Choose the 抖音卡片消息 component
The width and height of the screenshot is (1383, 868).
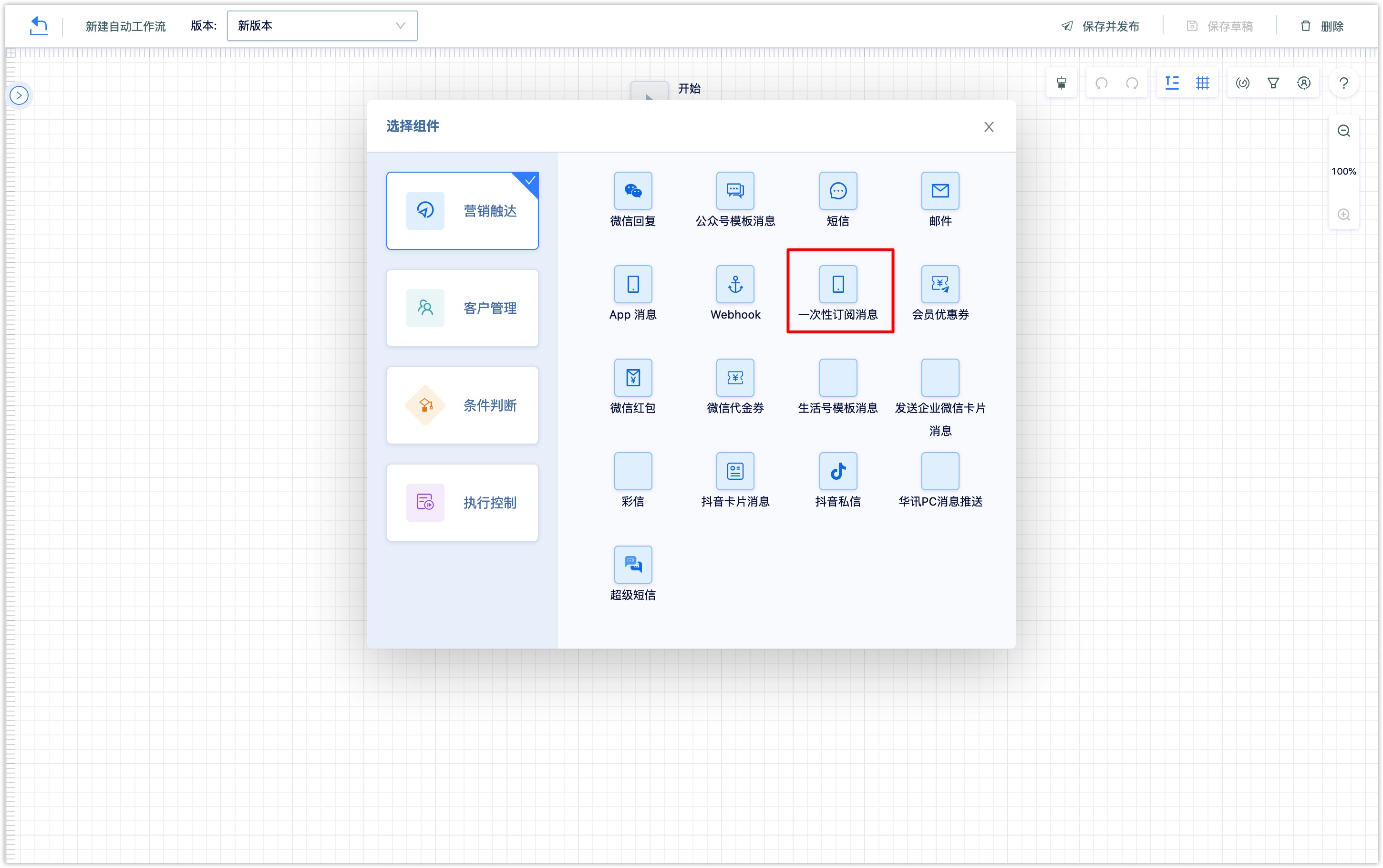[x=735, y=481]
